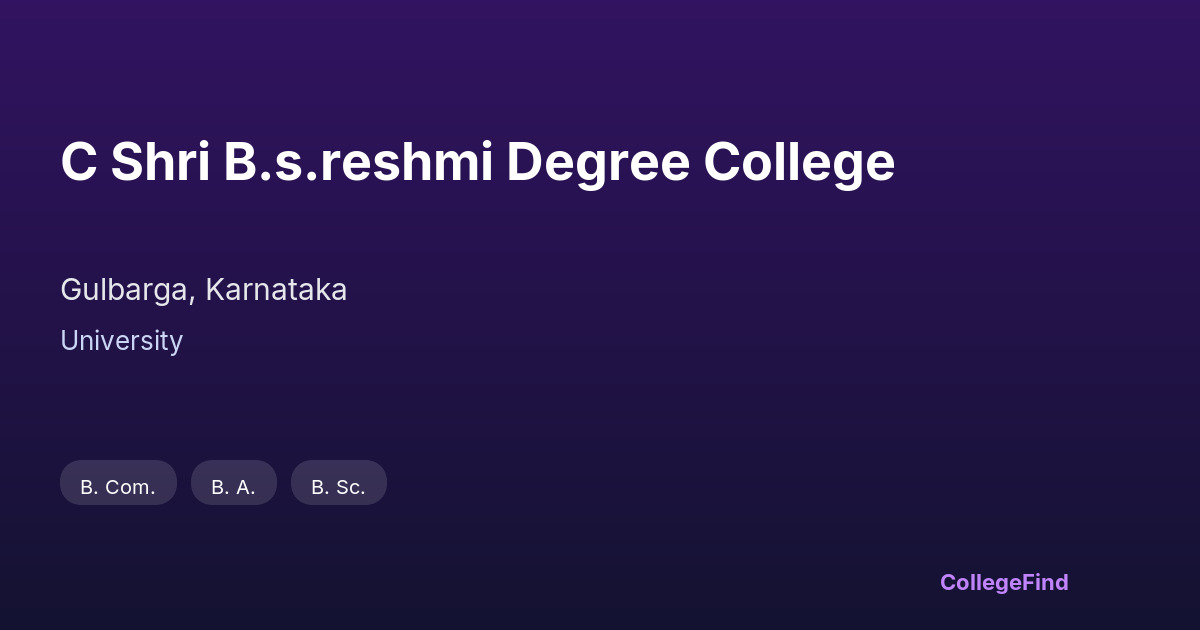1200x630 pixels.
Task: Click the University institution type label
Action: point(121,341)
